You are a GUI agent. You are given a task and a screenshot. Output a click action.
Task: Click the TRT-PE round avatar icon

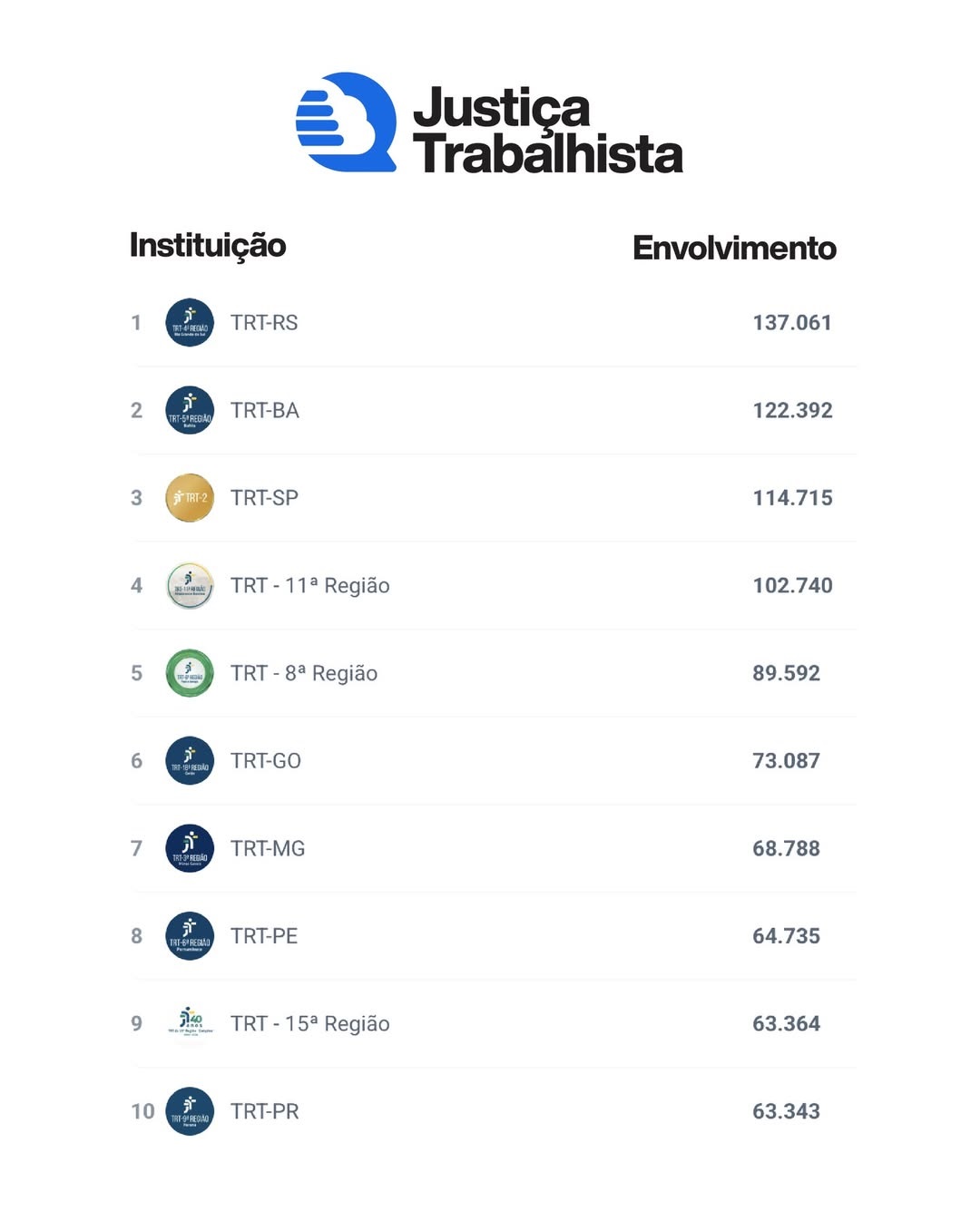point(190,936)
